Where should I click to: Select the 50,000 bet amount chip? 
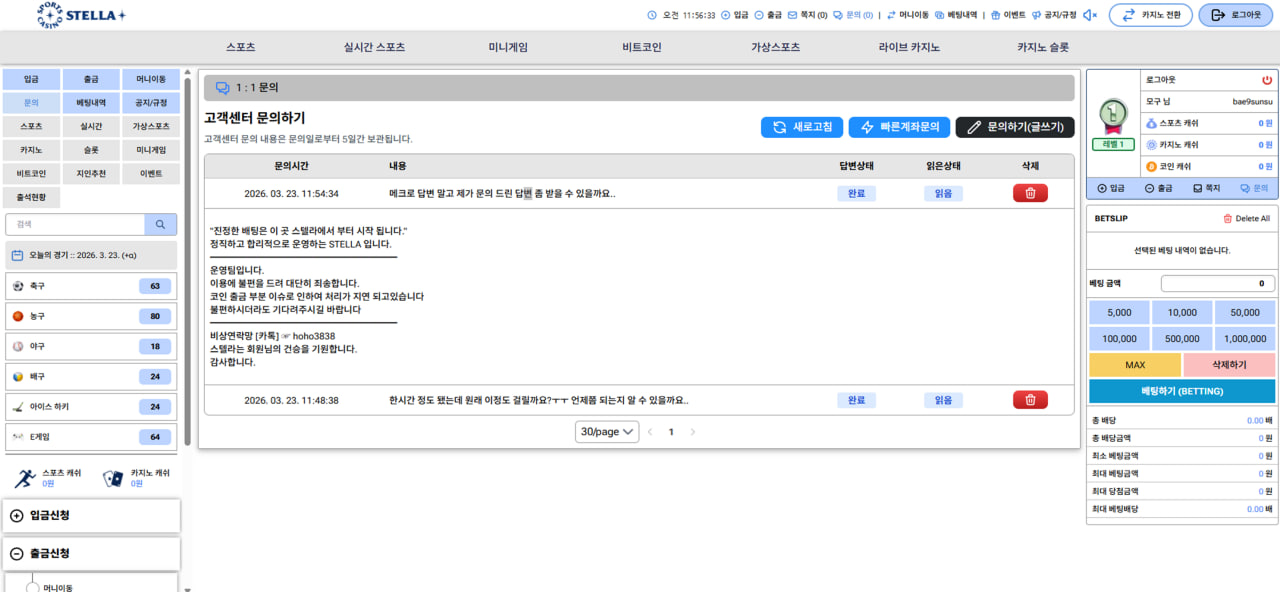[x=1244, y=312]
